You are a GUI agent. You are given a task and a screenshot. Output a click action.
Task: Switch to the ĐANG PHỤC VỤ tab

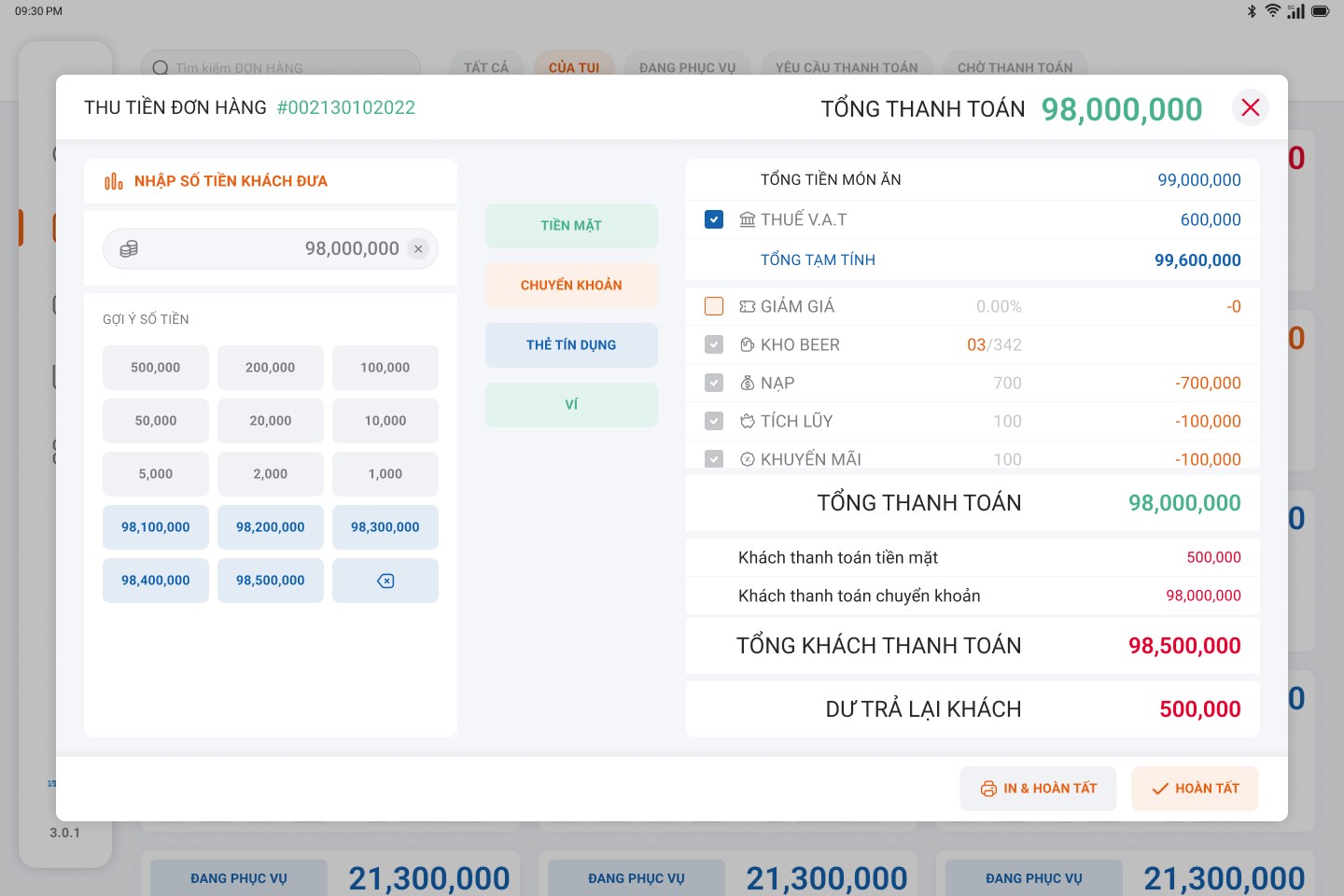tap(688, 66)
